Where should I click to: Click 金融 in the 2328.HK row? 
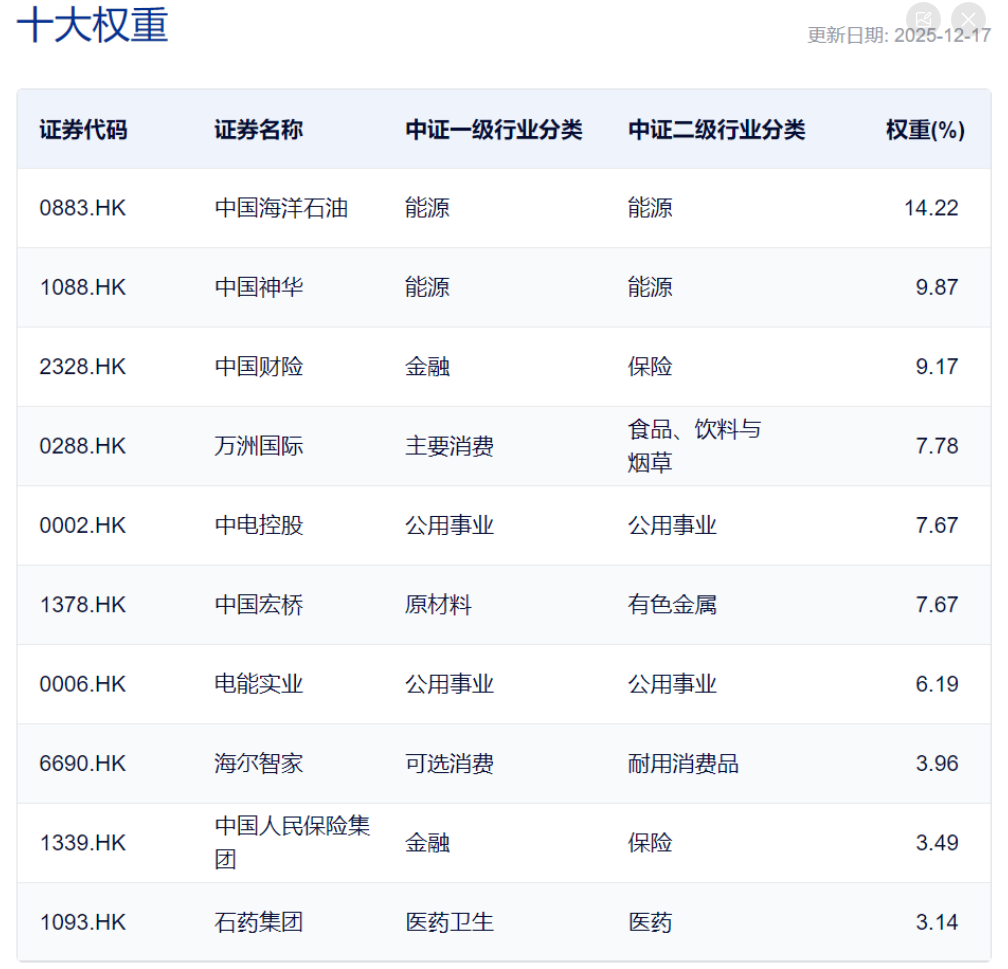pos(427,367)
